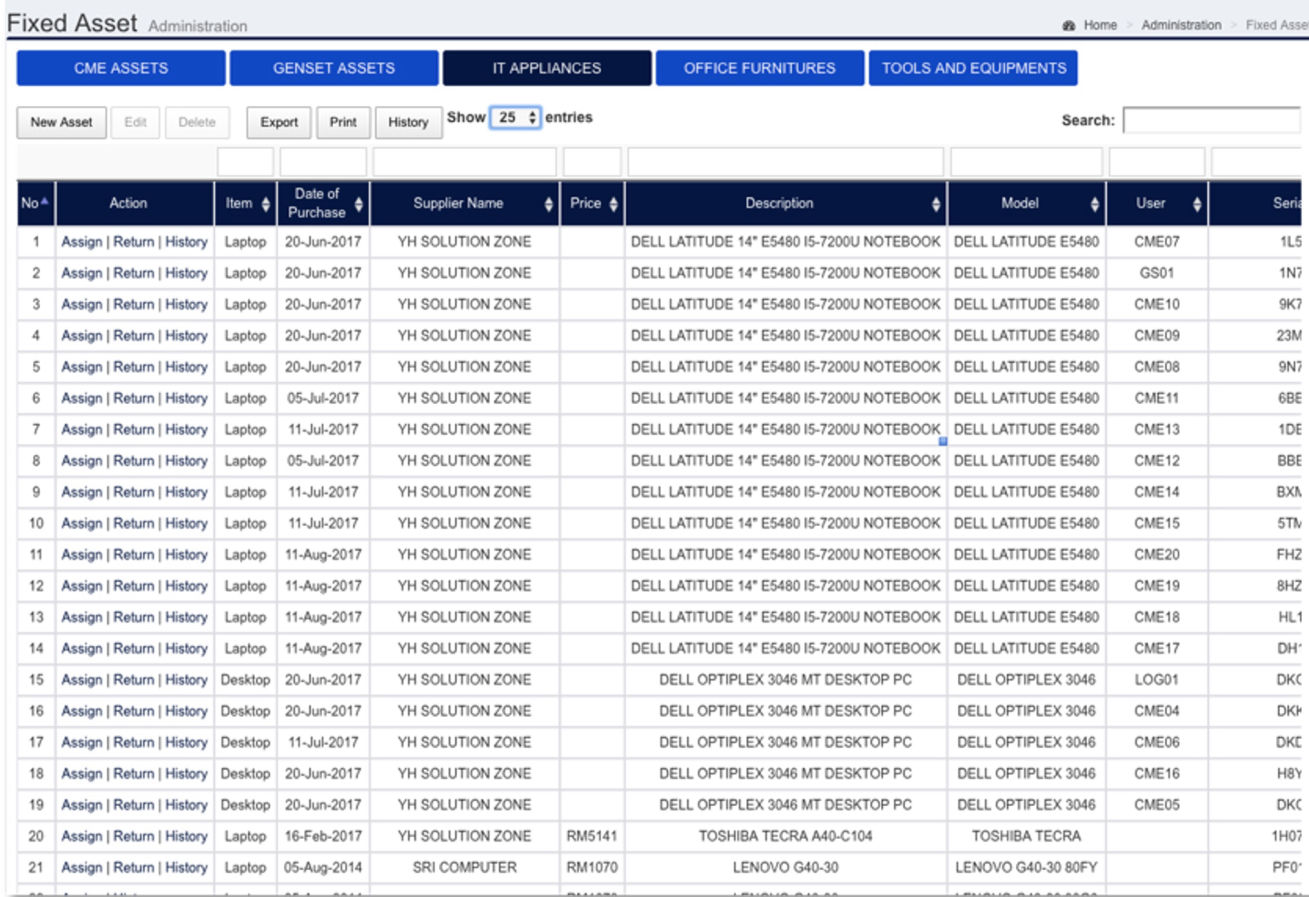Switch to the CME ASSETS tab
This screenshot has width=1309, height=897.
tap(121, 69)
